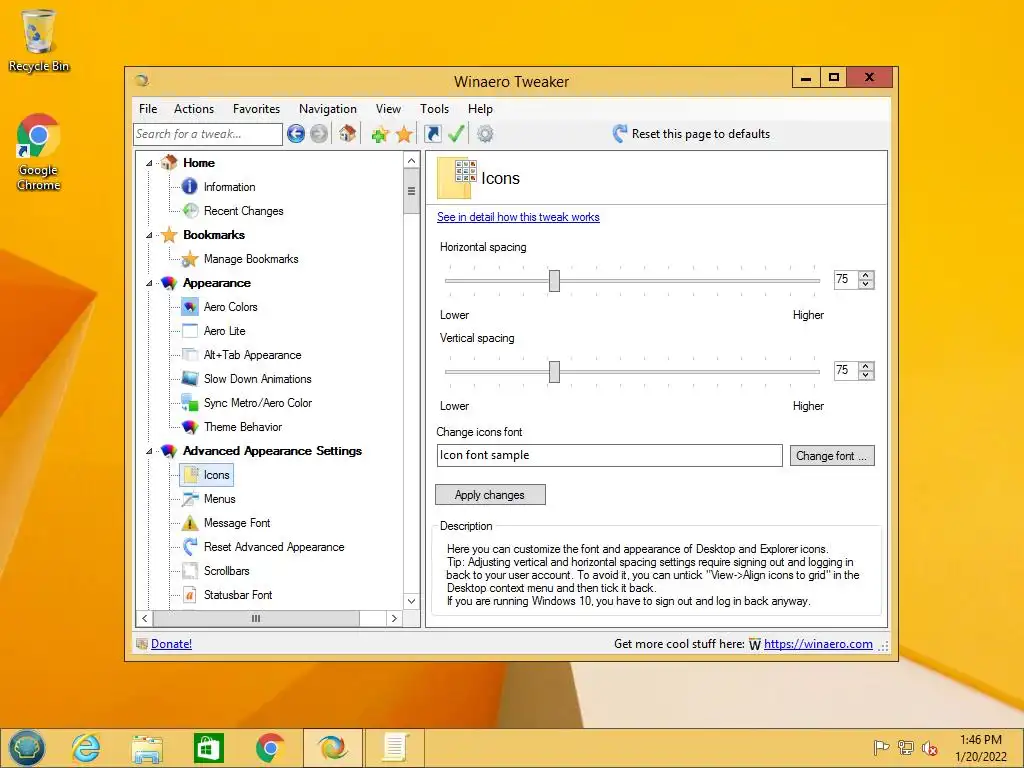Increase vertical spacing with up arrow
1024x768 pixels.
click(866, 366)
